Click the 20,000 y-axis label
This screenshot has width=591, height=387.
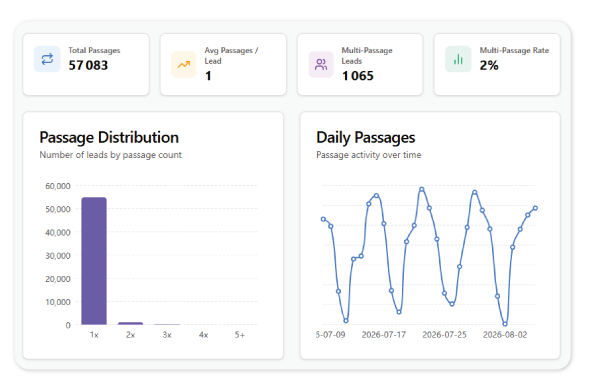pos(58,279)
